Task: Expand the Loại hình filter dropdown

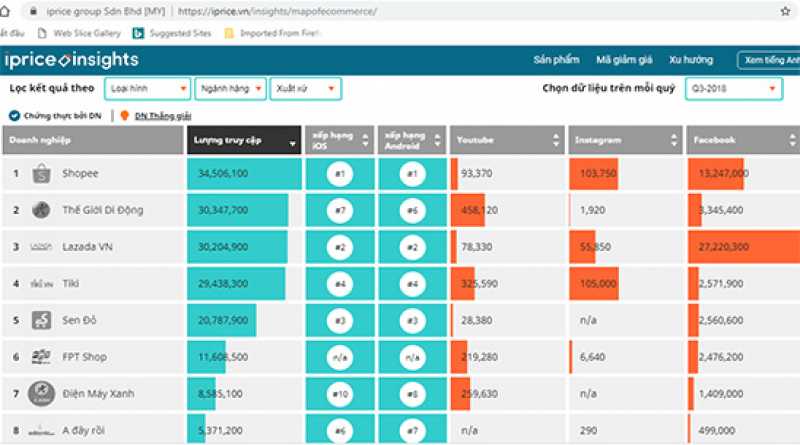Action: pyautogui.click(x=147, y=89)
